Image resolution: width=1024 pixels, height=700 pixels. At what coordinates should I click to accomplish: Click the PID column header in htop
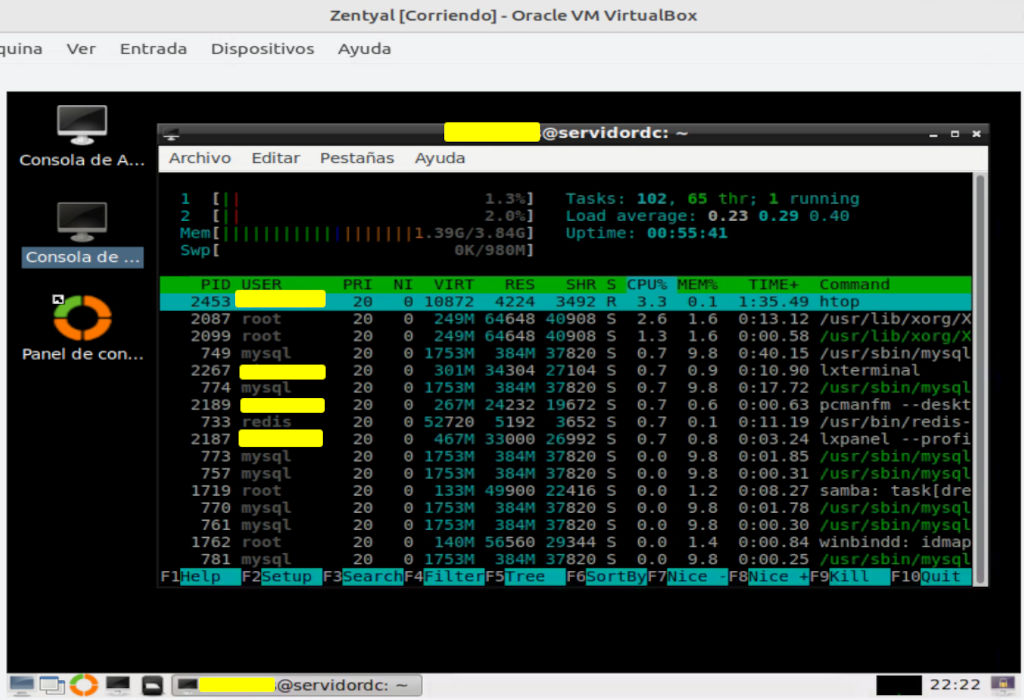[x=216, y=285]
